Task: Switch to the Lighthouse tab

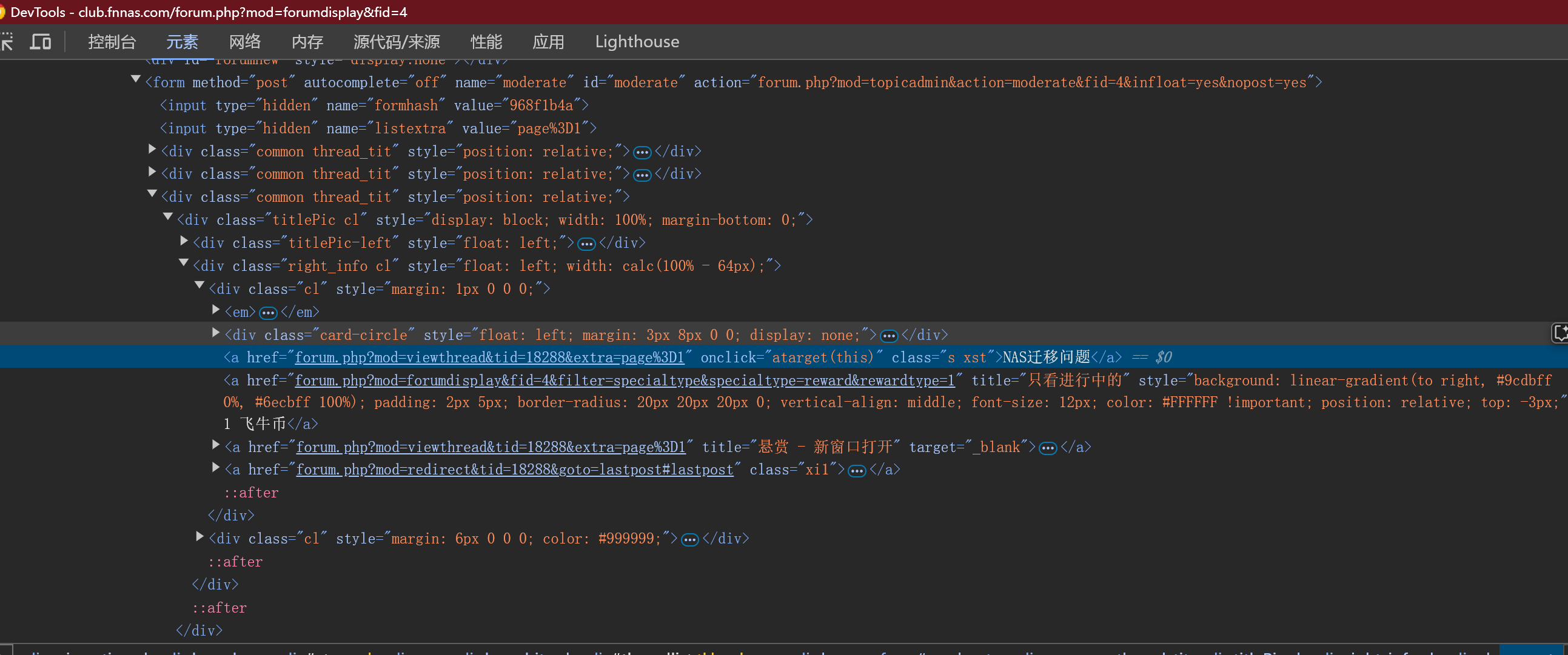Action: (x=637, y=41)
